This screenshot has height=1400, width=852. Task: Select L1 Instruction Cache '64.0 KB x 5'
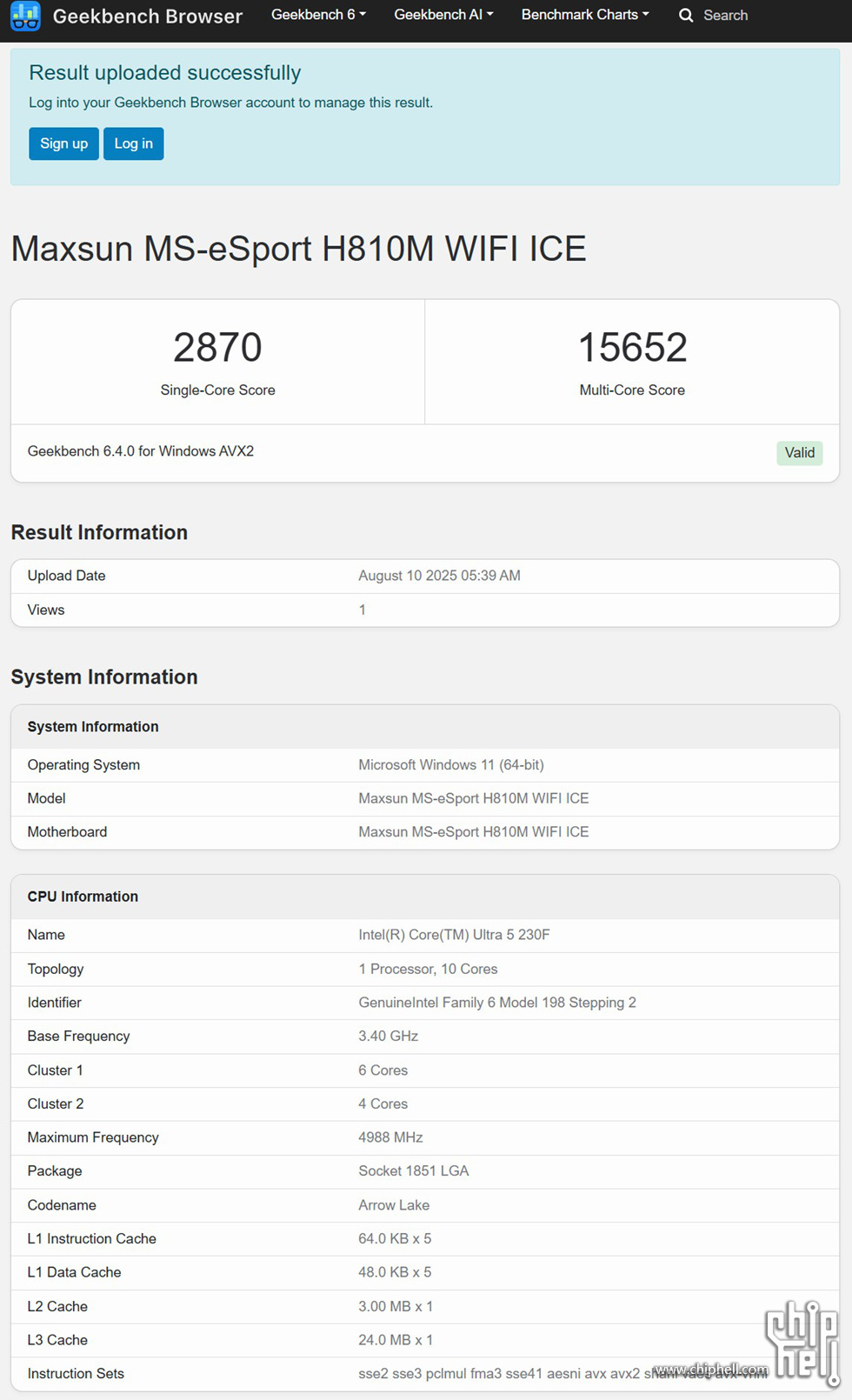(395, 1239)
